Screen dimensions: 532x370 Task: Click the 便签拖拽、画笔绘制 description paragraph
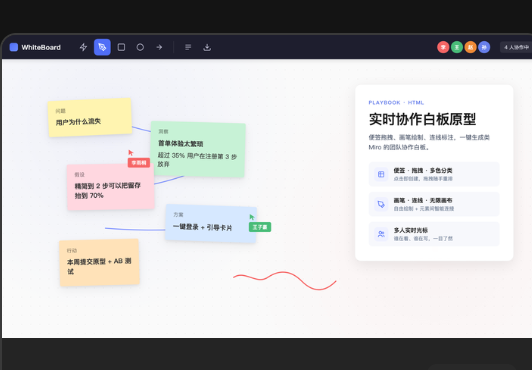pyautogui.click(x=429, y=142)
